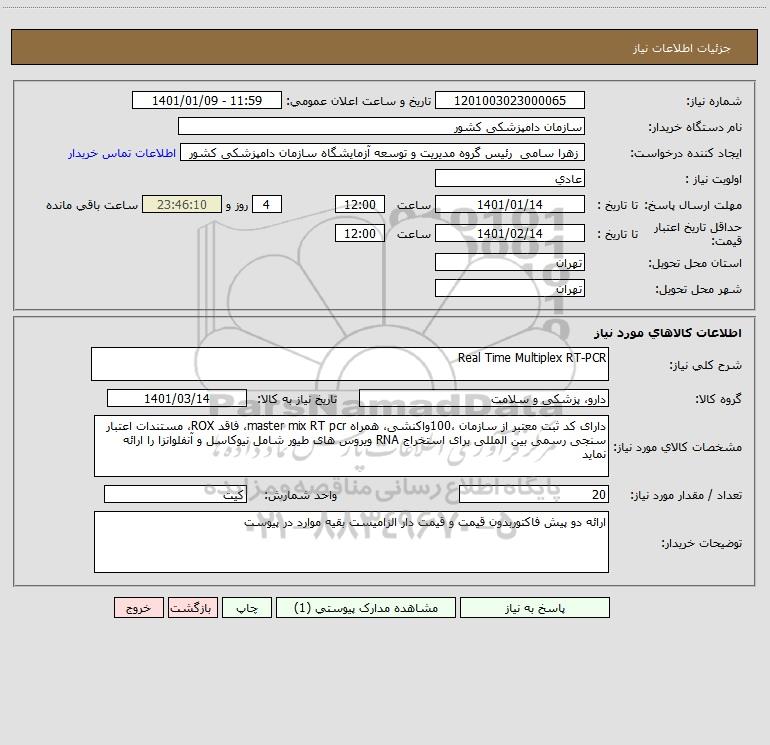Select the need number field 1201003023000065
The image size is (770, 745).
tap(510, 100)
